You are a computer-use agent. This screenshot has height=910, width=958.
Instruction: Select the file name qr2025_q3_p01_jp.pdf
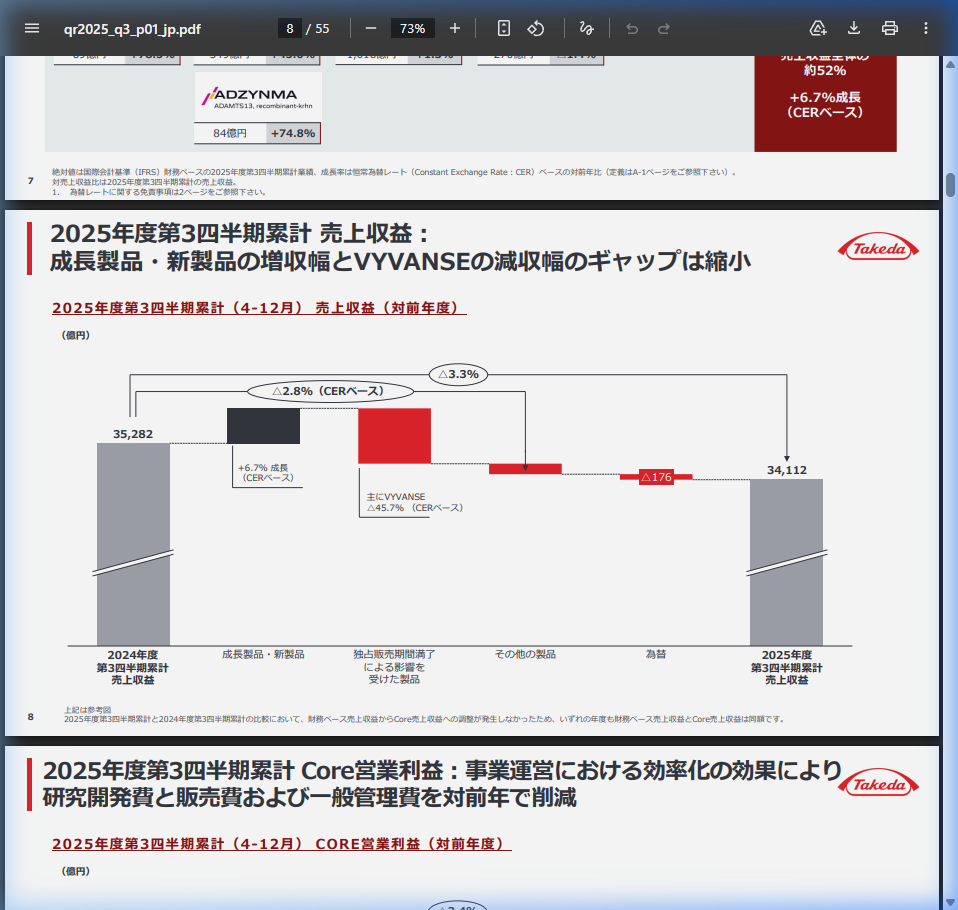pyautogui.click(x=132, y=29)
